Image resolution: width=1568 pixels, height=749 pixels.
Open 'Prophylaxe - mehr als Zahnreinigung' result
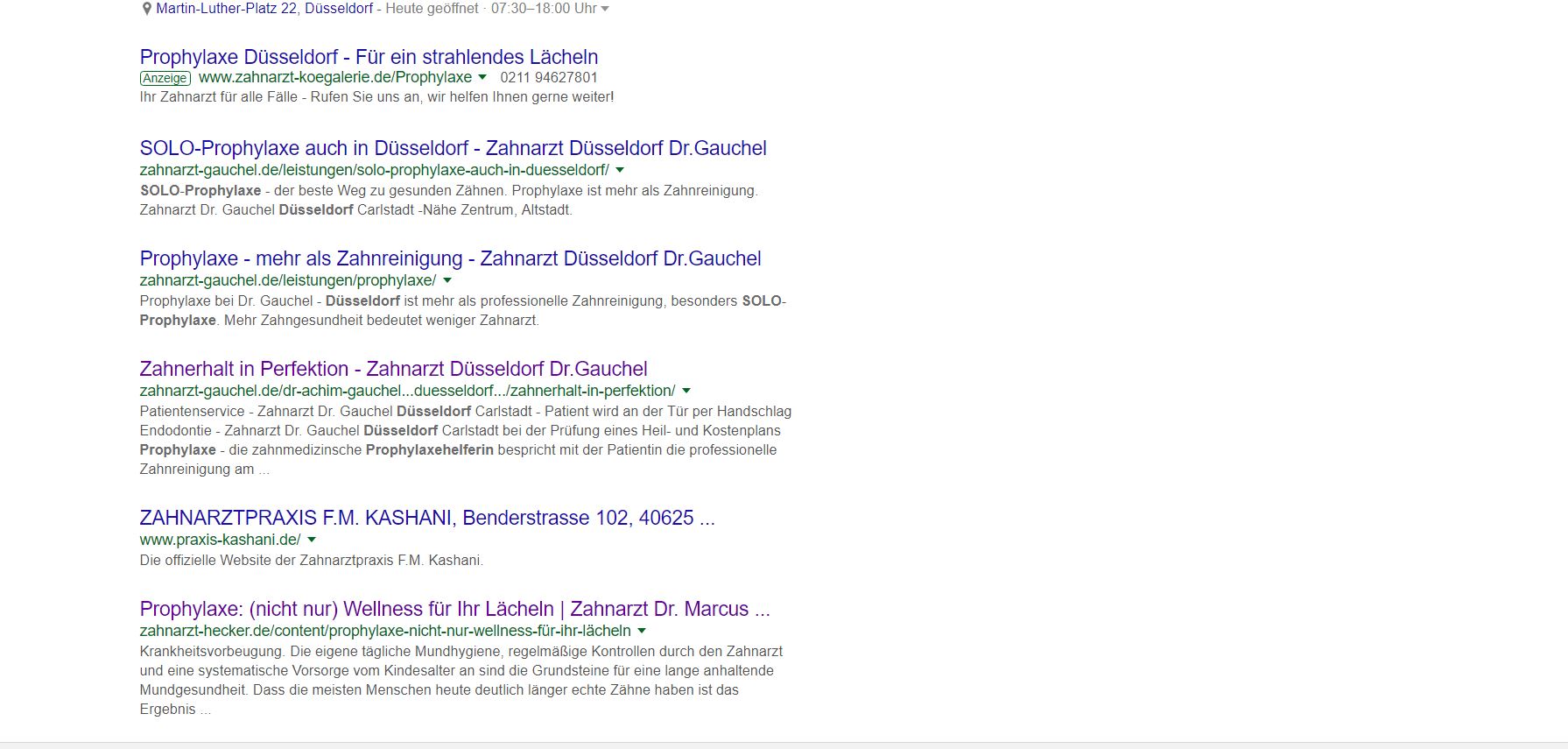[451, 258]
